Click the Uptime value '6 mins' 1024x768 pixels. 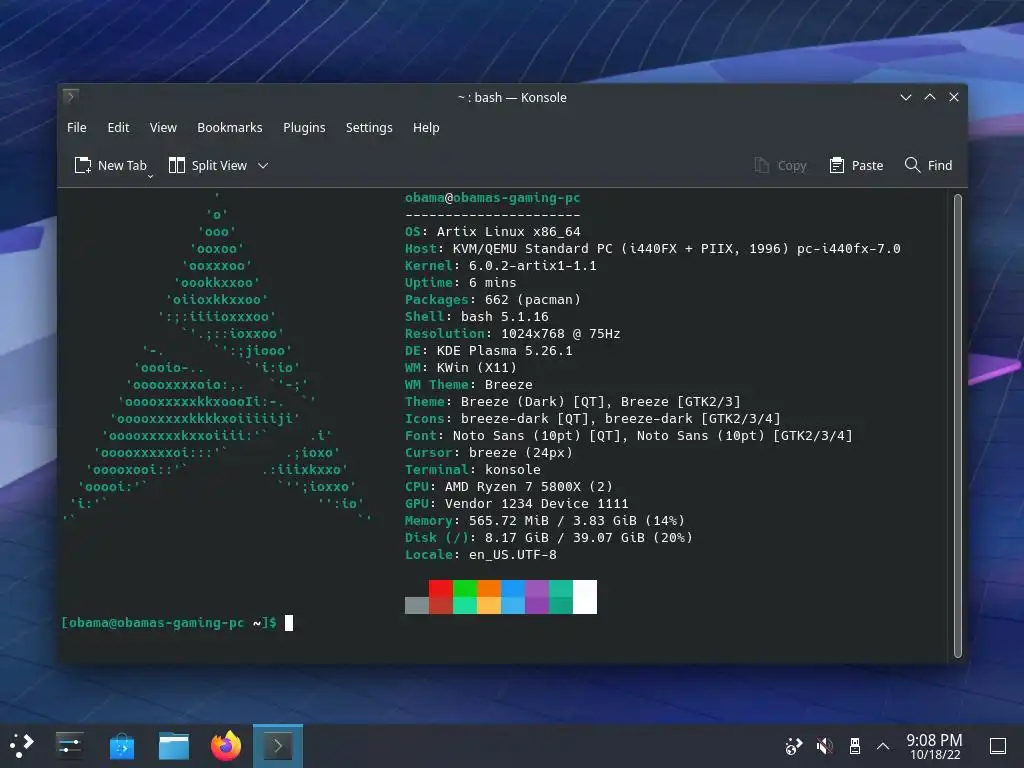click(x=492, y=283)
